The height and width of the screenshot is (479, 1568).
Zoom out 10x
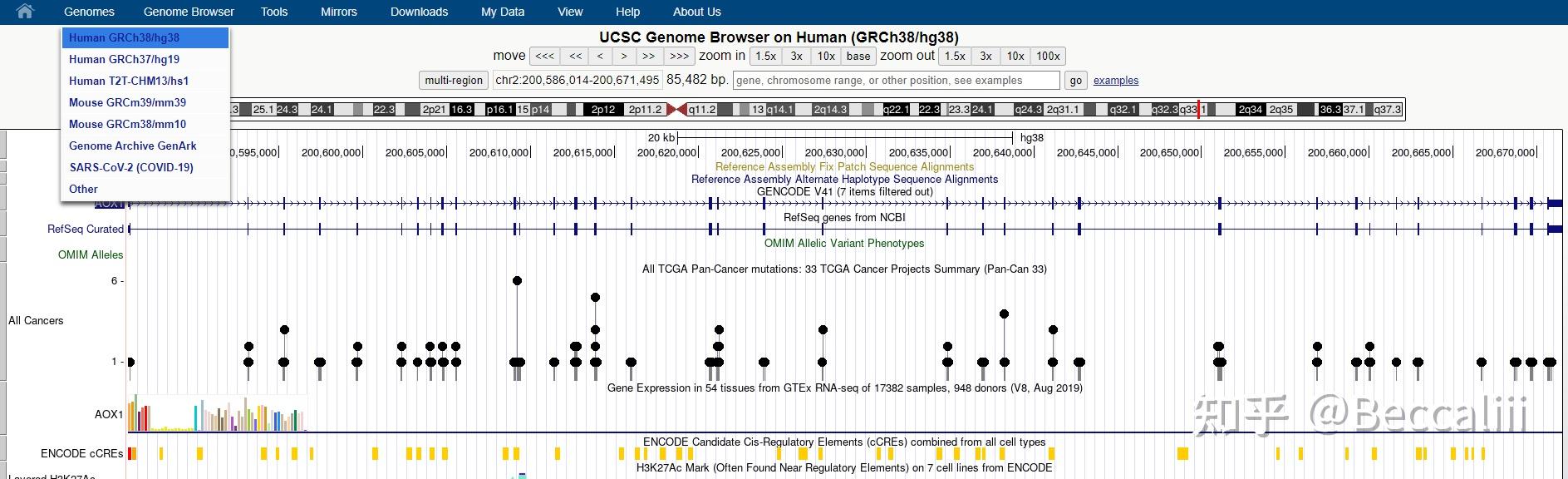coord(1015,56)
